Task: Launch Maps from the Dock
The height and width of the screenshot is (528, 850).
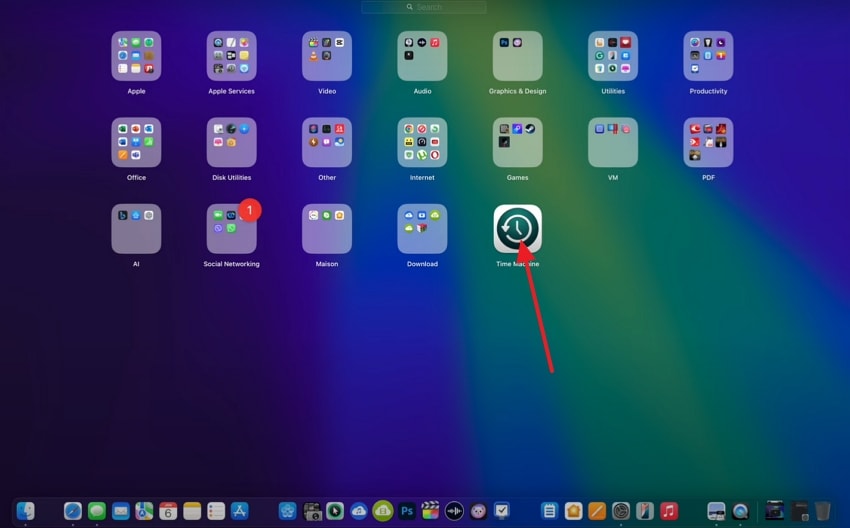Action: pos(144,511)
